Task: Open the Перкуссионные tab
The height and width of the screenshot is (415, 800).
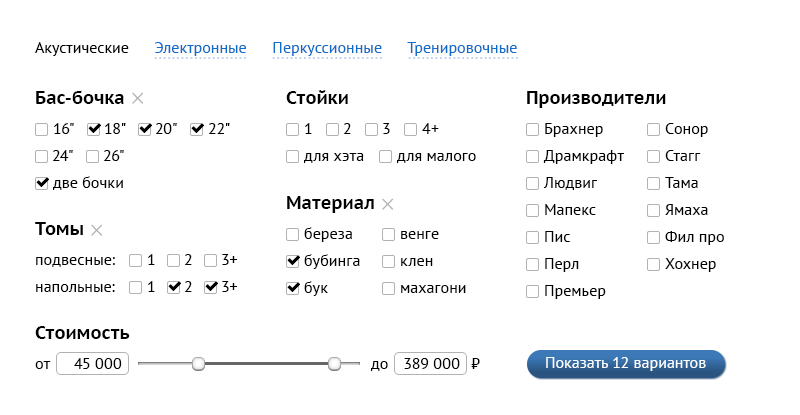Action: click(327, 48)
